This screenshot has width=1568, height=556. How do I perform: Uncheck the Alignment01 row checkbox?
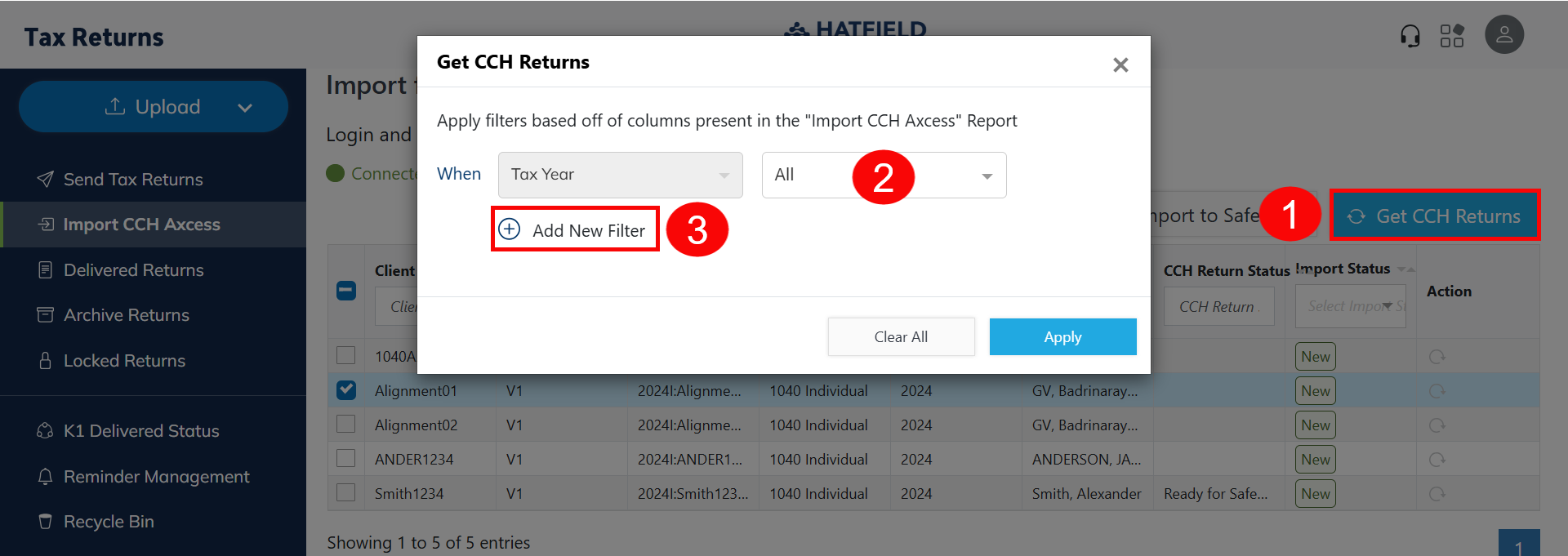pyautogui.click(x=346, y=390)
